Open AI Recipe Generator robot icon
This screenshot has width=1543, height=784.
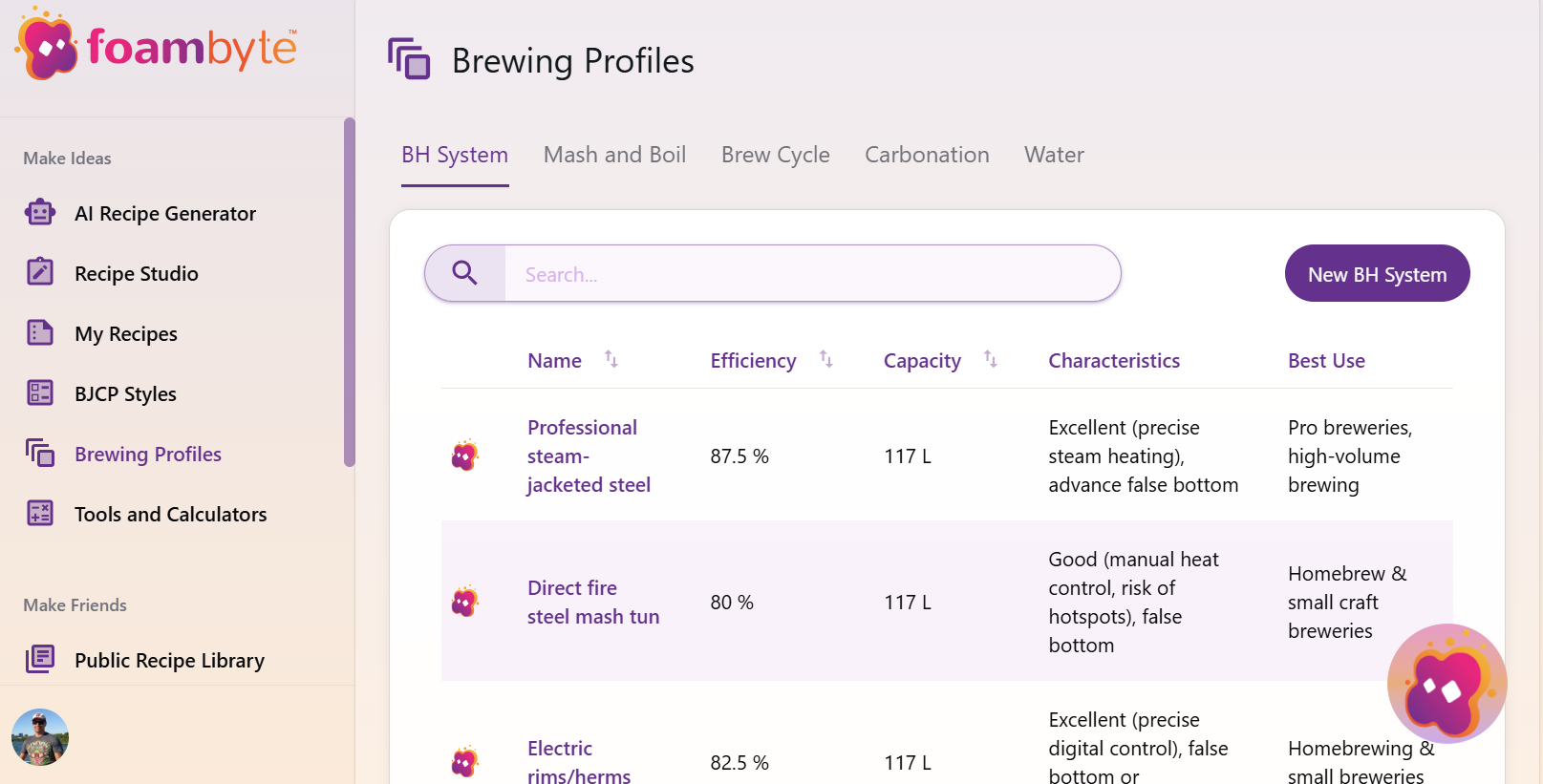point(40,212)
